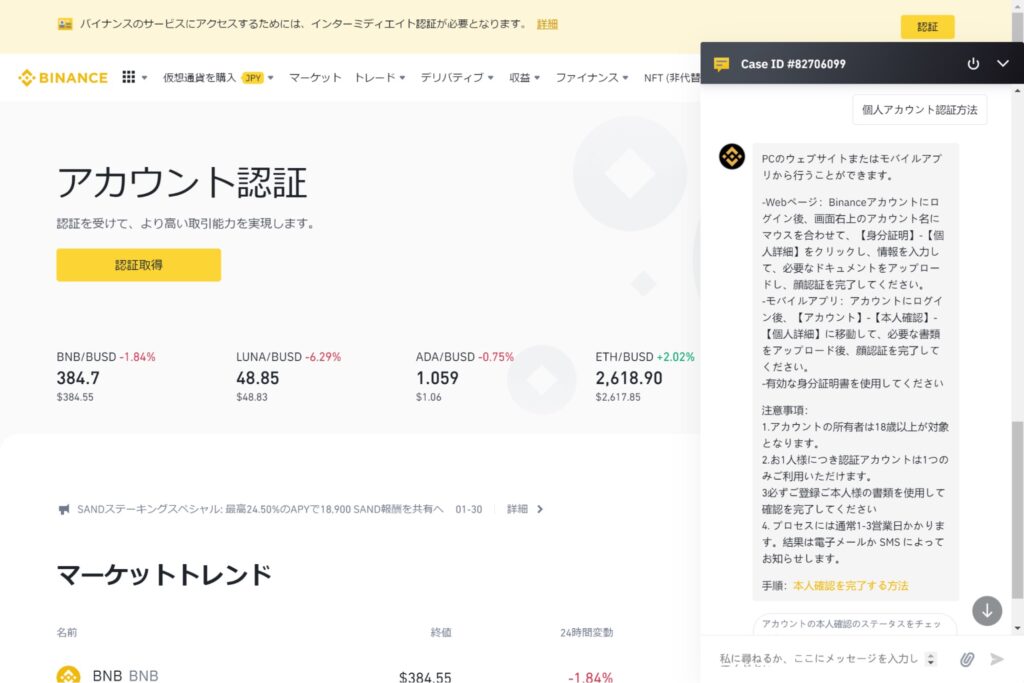Click the Case ID #82706099 title
This screenshot has height=683, width=1024.
click(793, 64)
